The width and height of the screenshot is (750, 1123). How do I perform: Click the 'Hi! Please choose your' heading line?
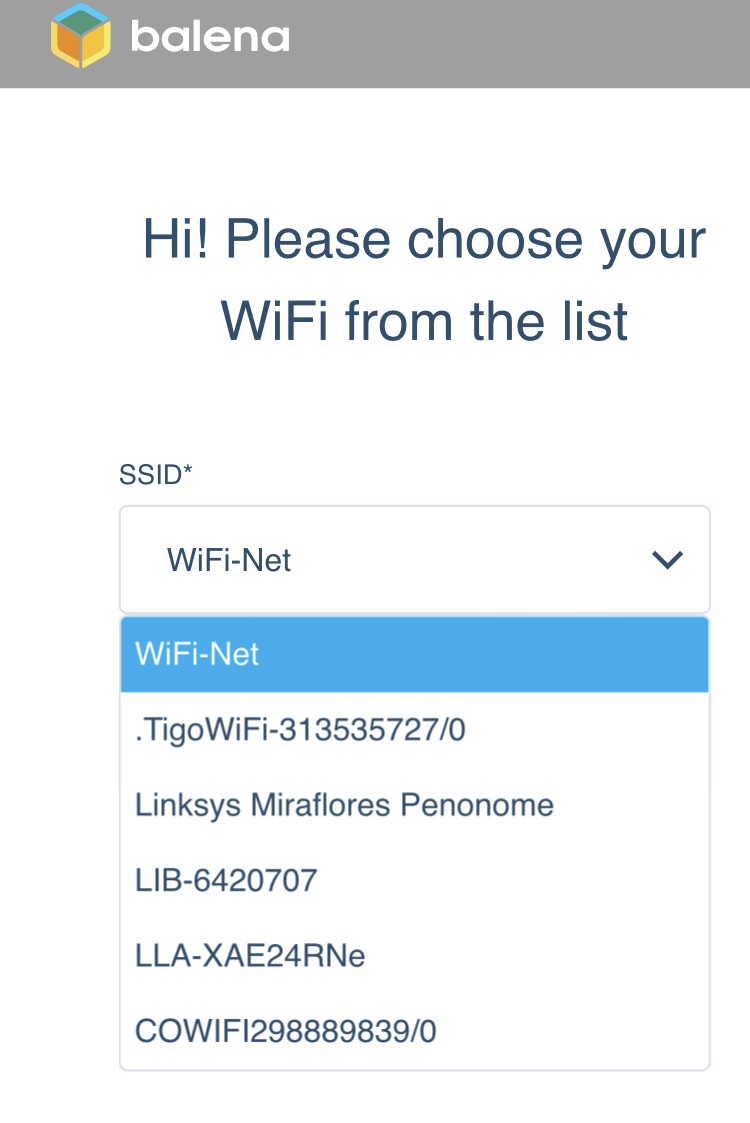point(424,240)
